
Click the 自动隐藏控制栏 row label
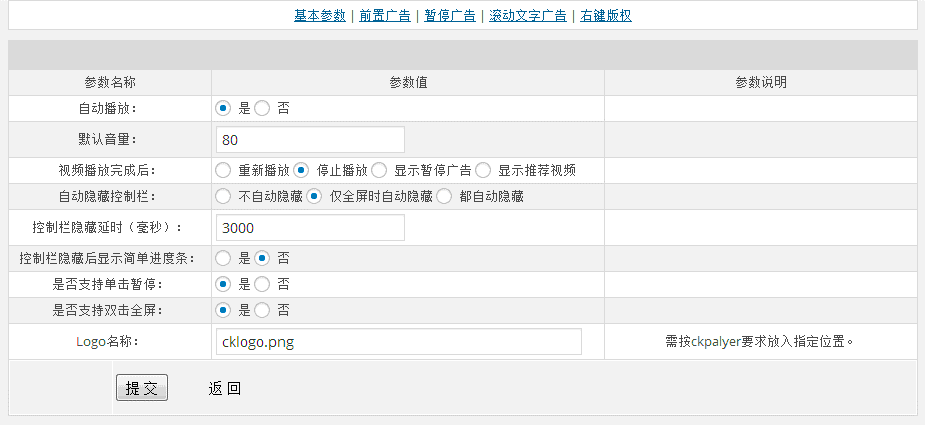pyautogui.click(x=107, y=197)
